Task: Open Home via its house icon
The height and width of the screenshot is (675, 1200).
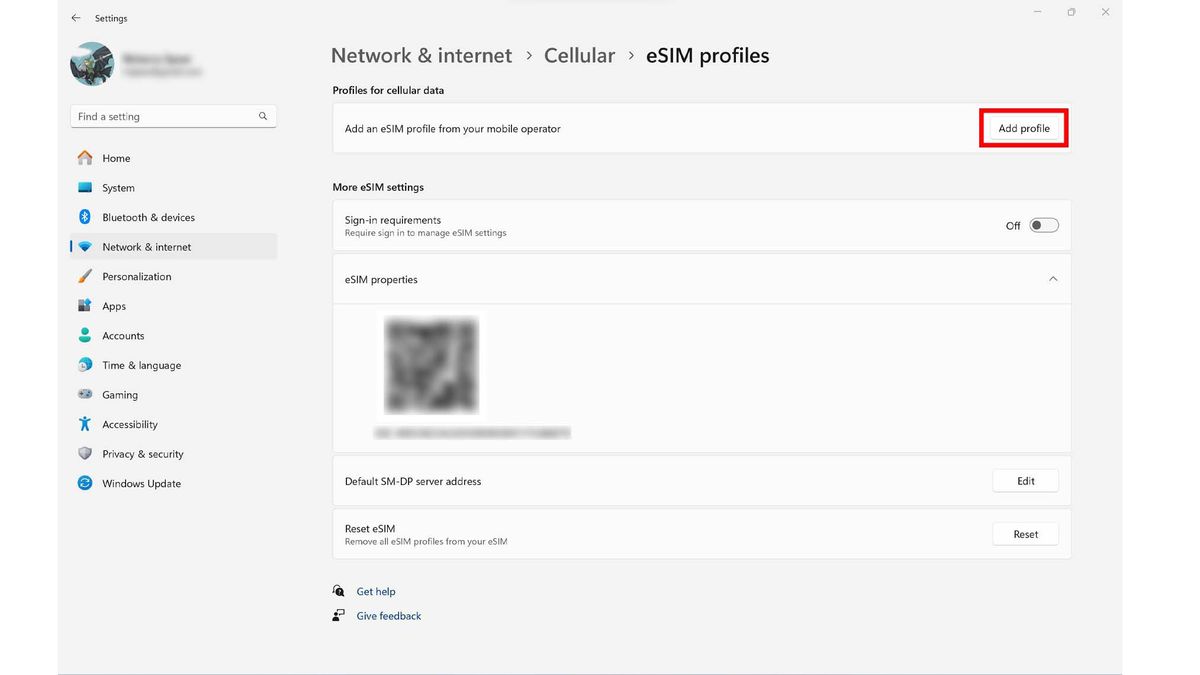Action: (85, 158)
